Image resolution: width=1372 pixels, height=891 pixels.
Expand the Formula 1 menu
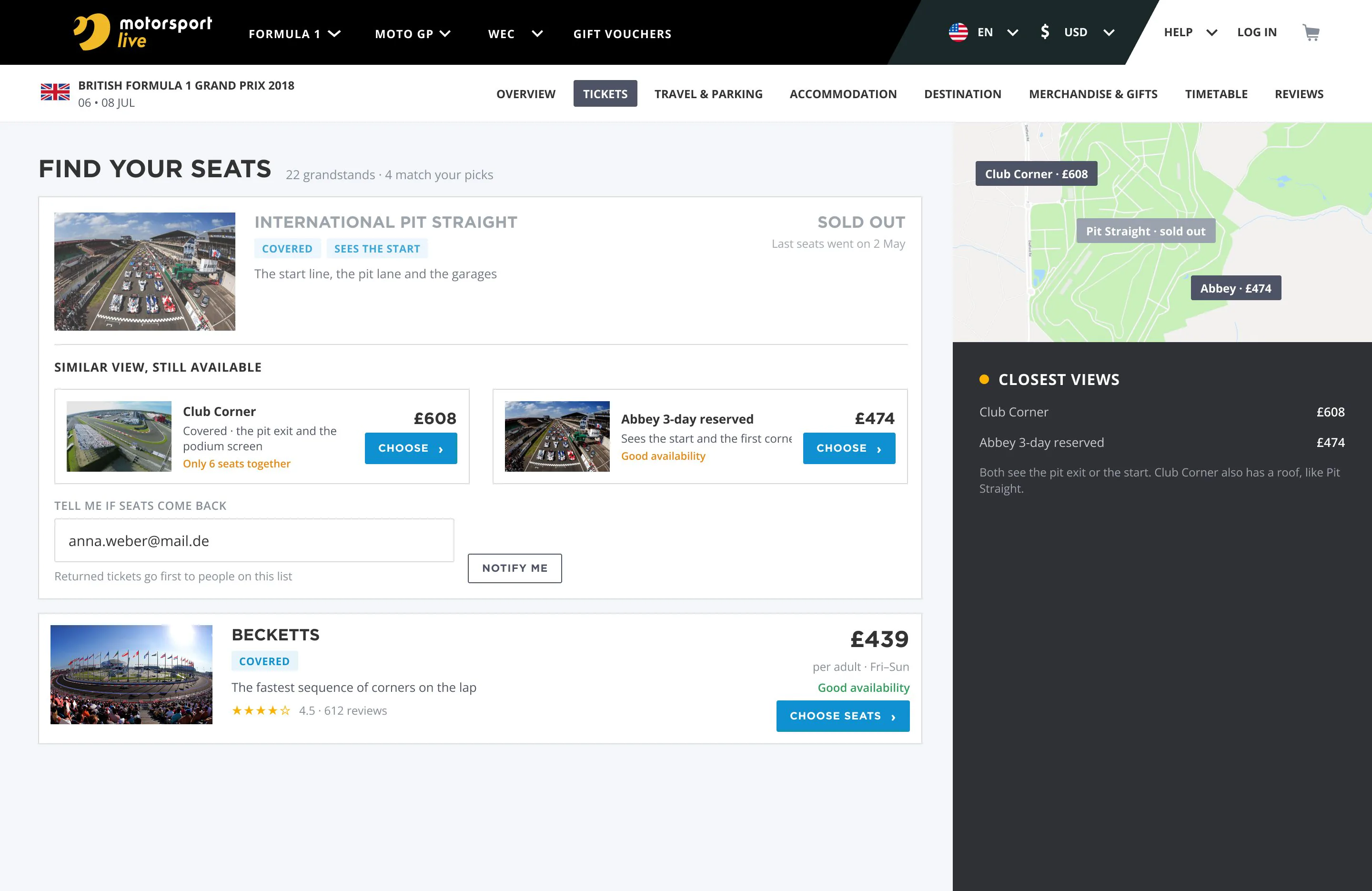click(294, 34)
